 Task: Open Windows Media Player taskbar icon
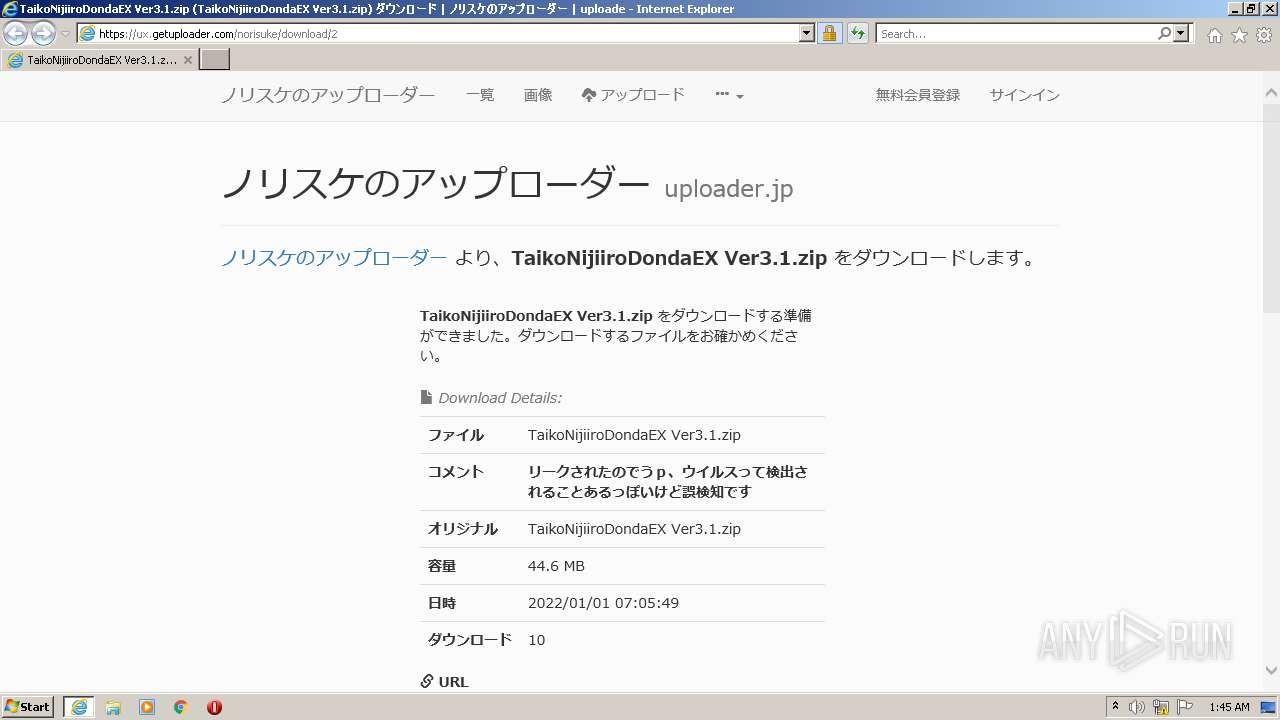[x=147, y=707]
